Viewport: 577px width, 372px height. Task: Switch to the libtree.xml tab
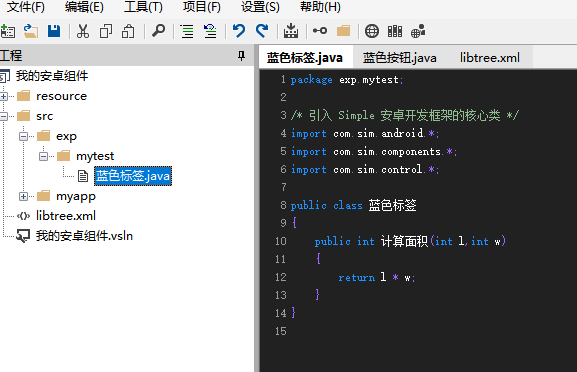490,58
